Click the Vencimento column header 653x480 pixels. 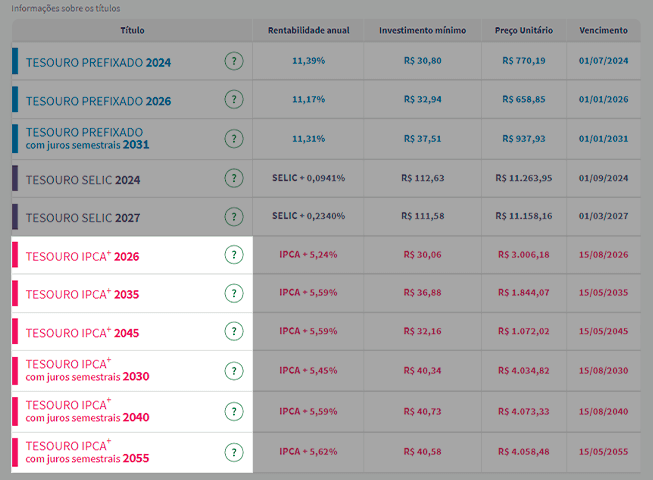[x=603, y=30]
